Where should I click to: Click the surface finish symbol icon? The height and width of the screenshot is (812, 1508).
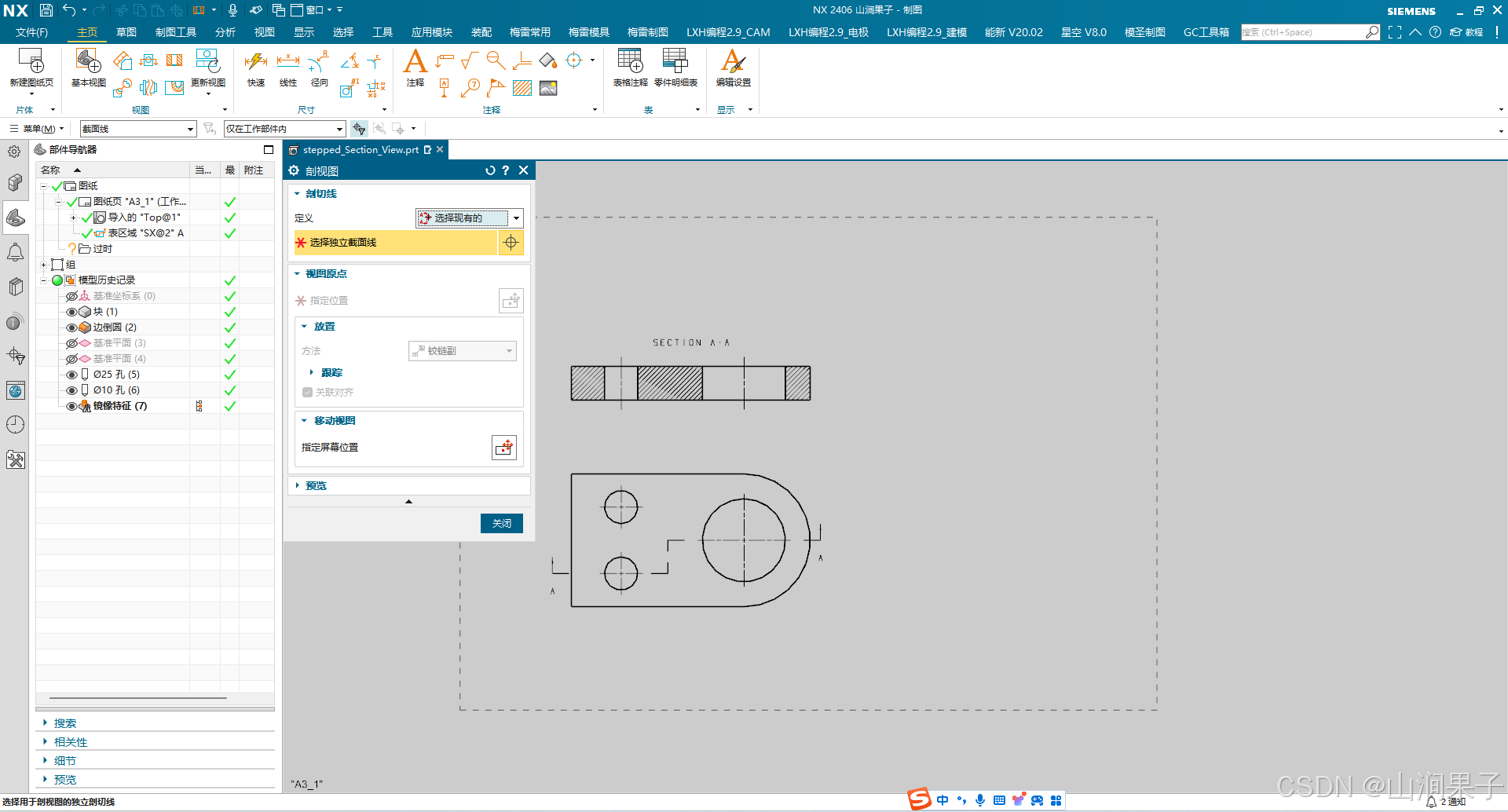[470, 60]
